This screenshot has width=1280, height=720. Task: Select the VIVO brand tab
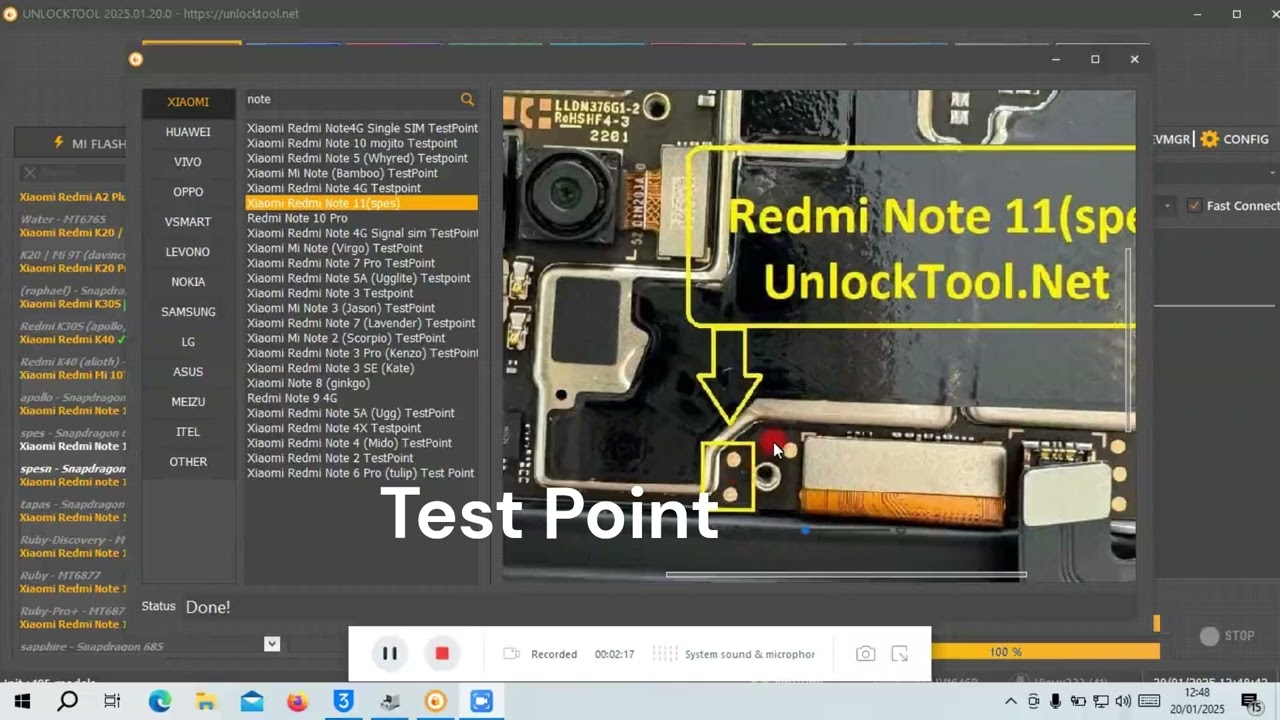click(x=188, y=162)
